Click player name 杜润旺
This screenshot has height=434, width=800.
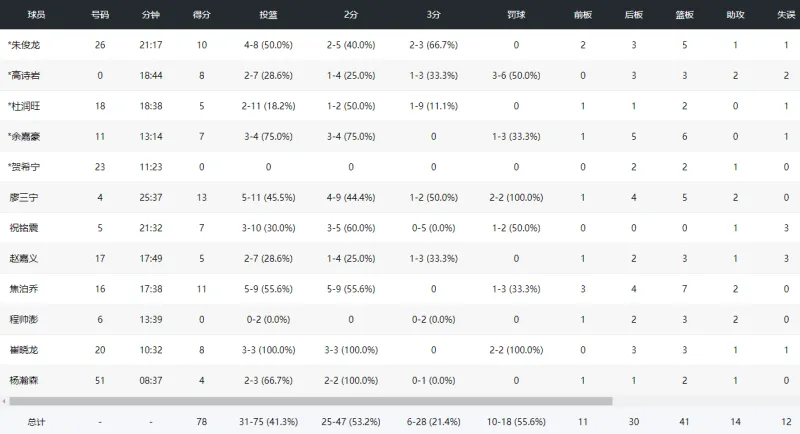[x=26, y=105]
